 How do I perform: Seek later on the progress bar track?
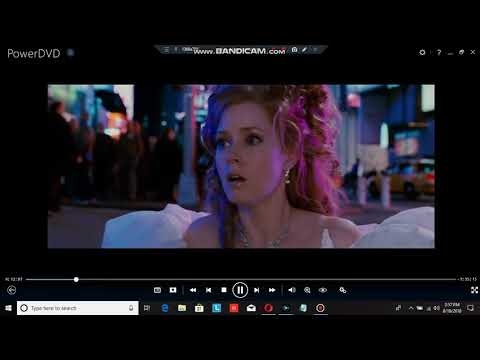point(266,279)
